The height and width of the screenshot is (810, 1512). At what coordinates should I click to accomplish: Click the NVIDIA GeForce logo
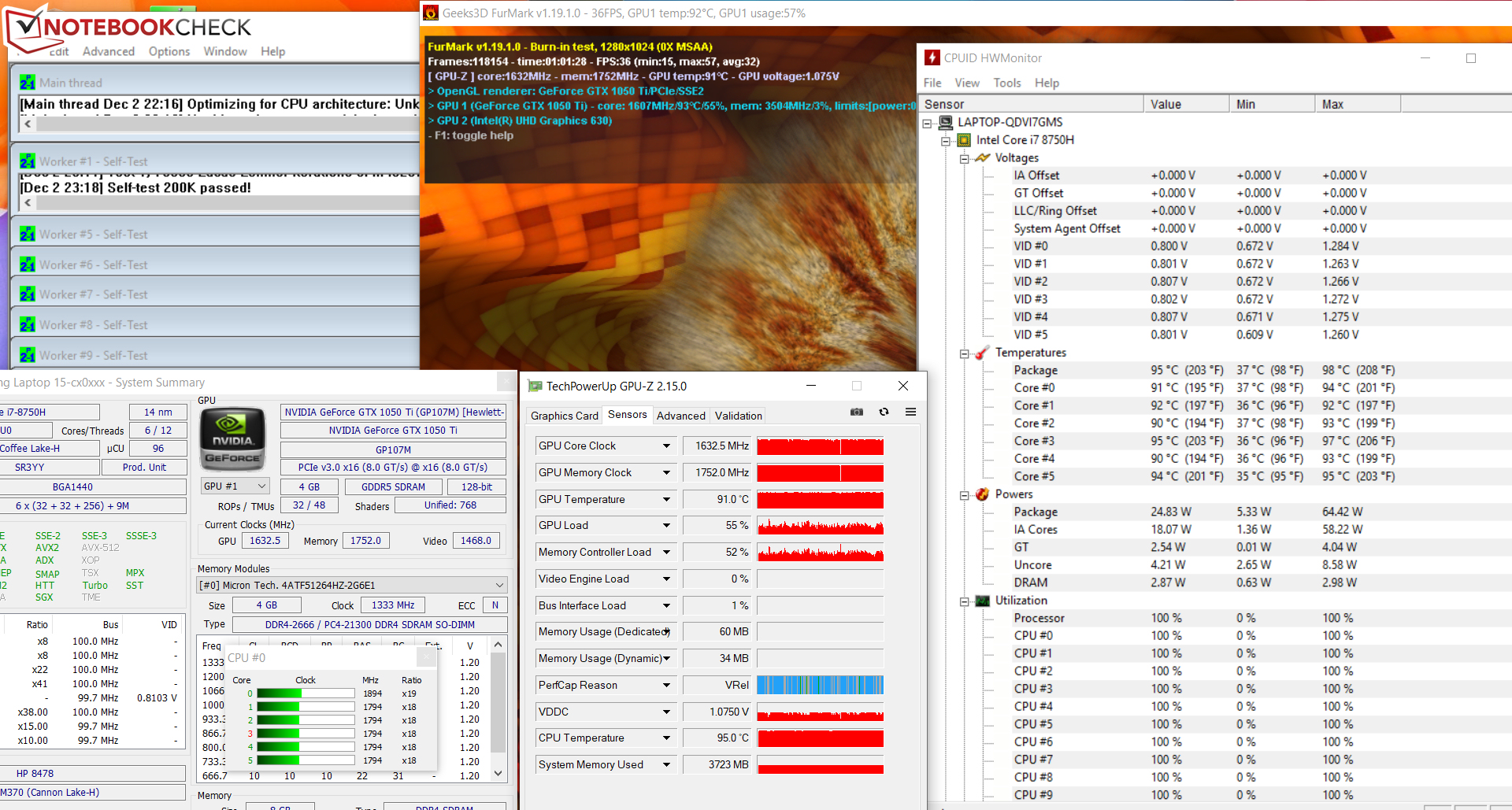[x=233, y=438]
